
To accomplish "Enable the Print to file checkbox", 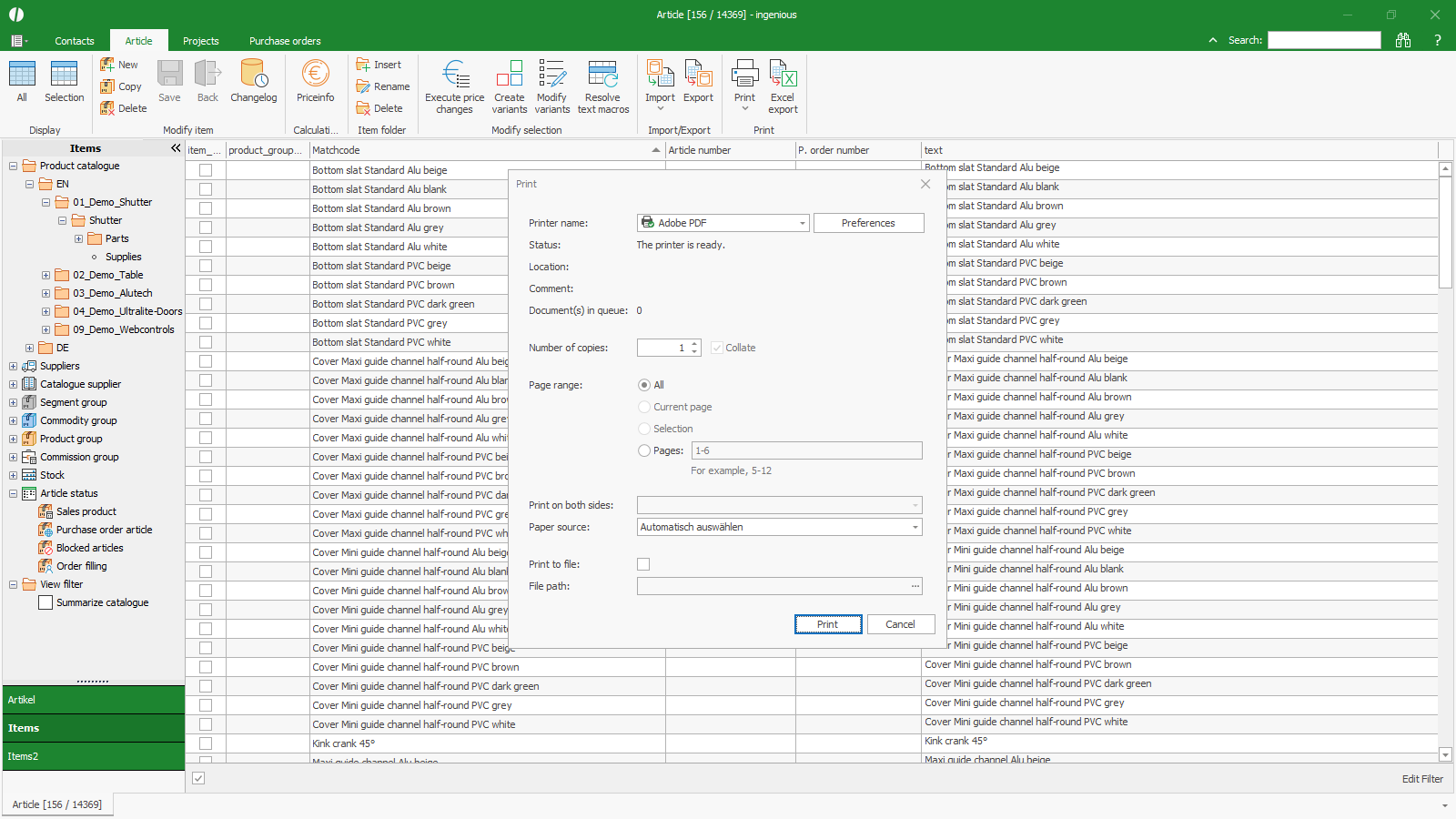I will 643,564.
